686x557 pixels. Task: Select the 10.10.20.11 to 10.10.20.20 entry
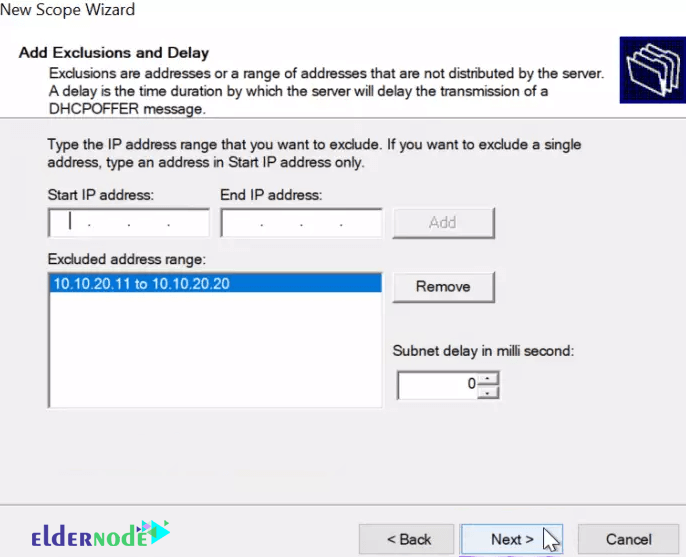click(215, 284)
